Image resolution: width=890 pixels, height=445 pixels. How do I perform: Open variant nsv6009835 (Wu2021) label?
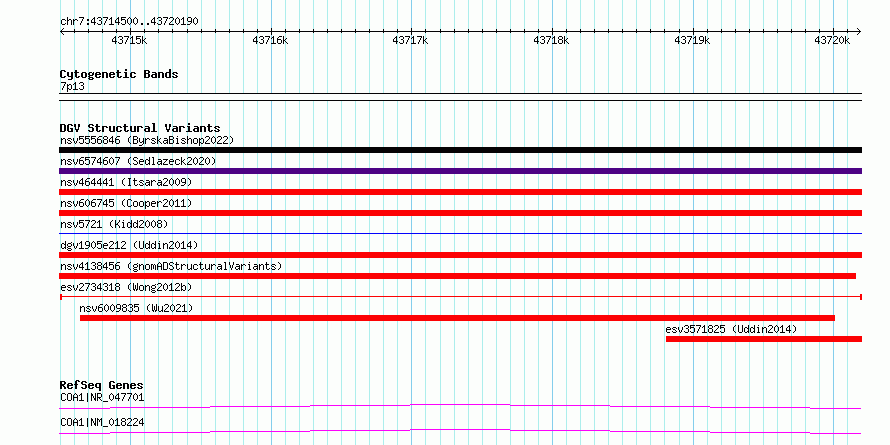point(136,308)
